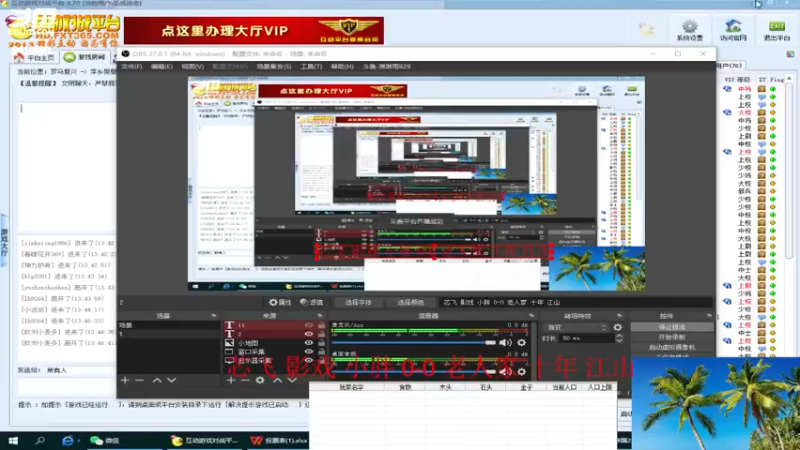Mute the 麦克风/Aux speaker icon
800x450 pixels.
(505, 343)
